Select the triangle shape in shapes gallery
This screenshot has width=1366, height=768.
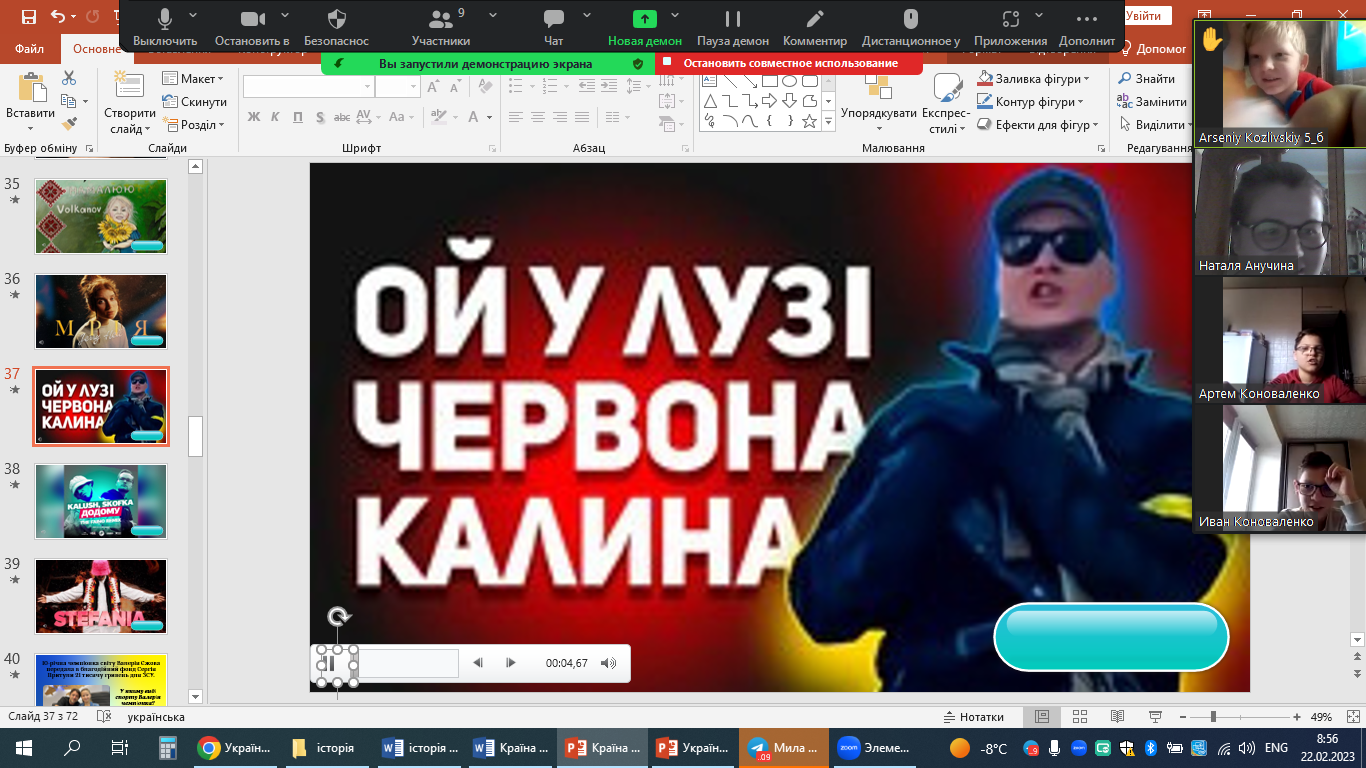point(710,101)
